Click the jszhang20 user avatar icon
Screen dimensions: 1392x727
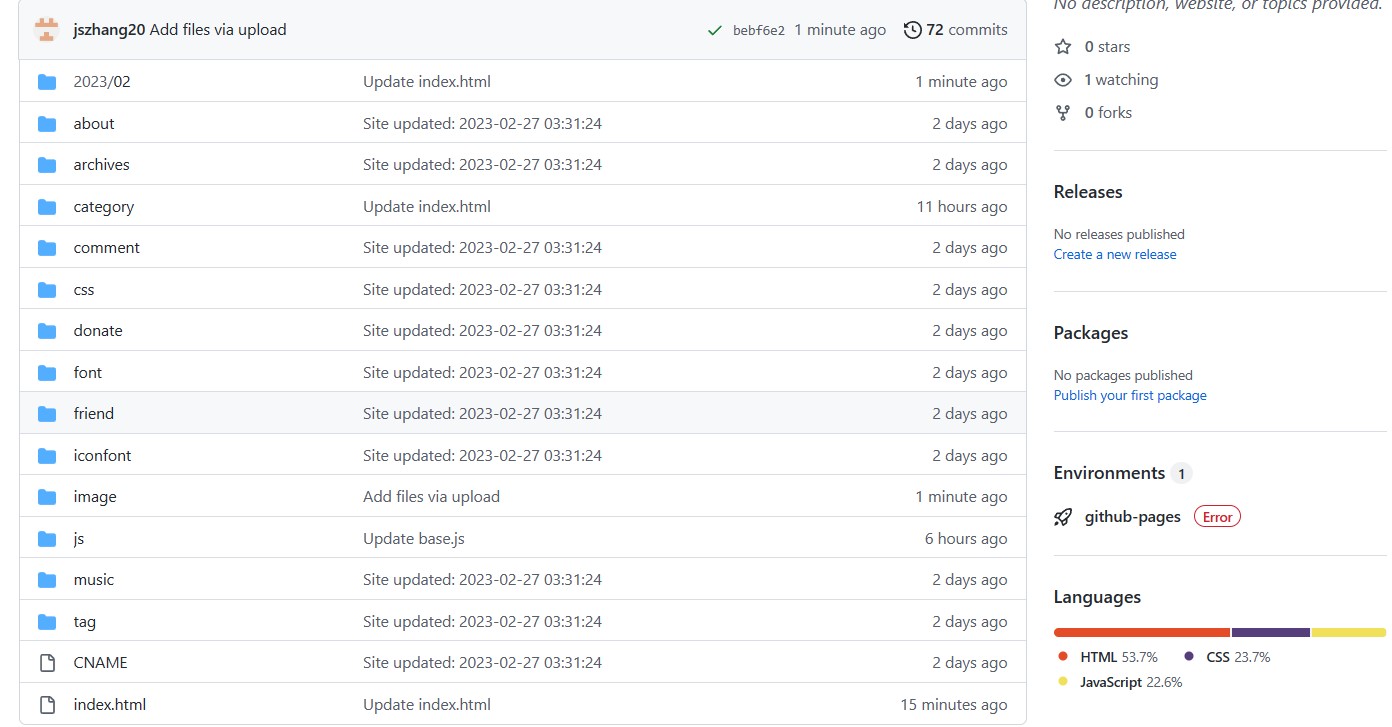(46, 30)
